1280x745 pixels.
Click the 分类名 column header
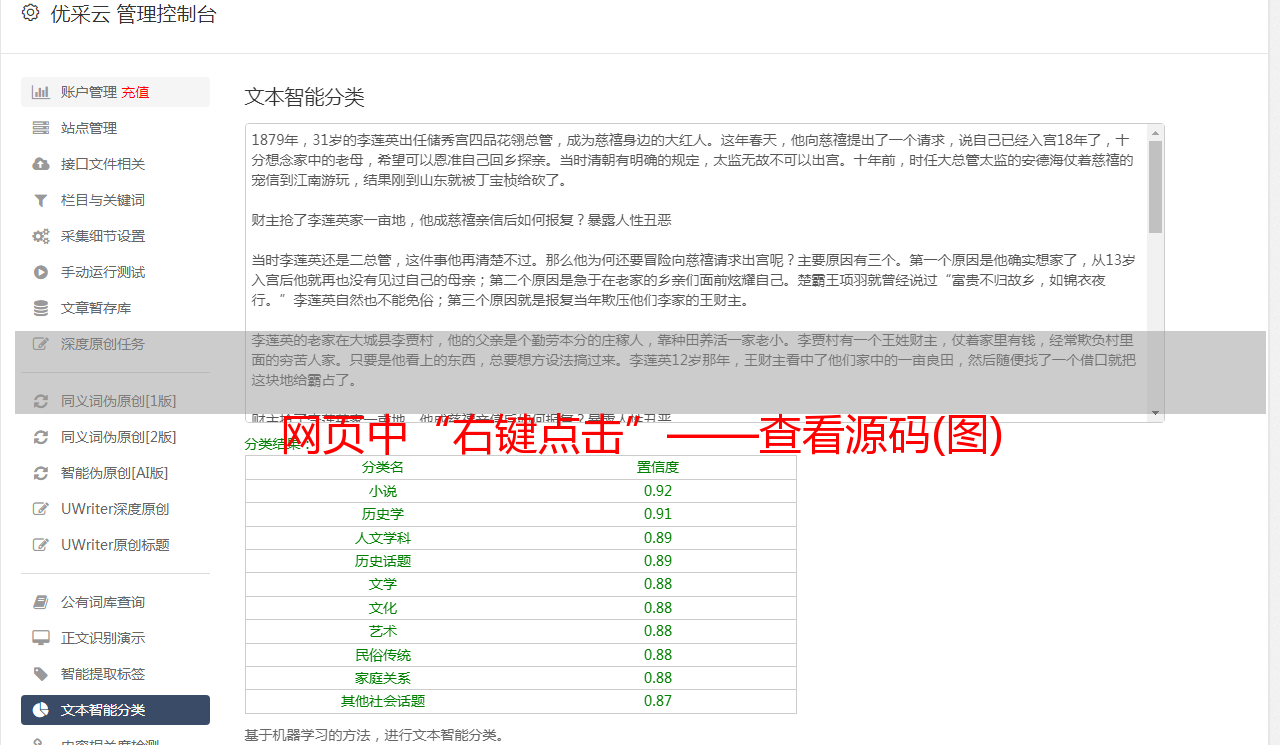[x=383, y=467]
